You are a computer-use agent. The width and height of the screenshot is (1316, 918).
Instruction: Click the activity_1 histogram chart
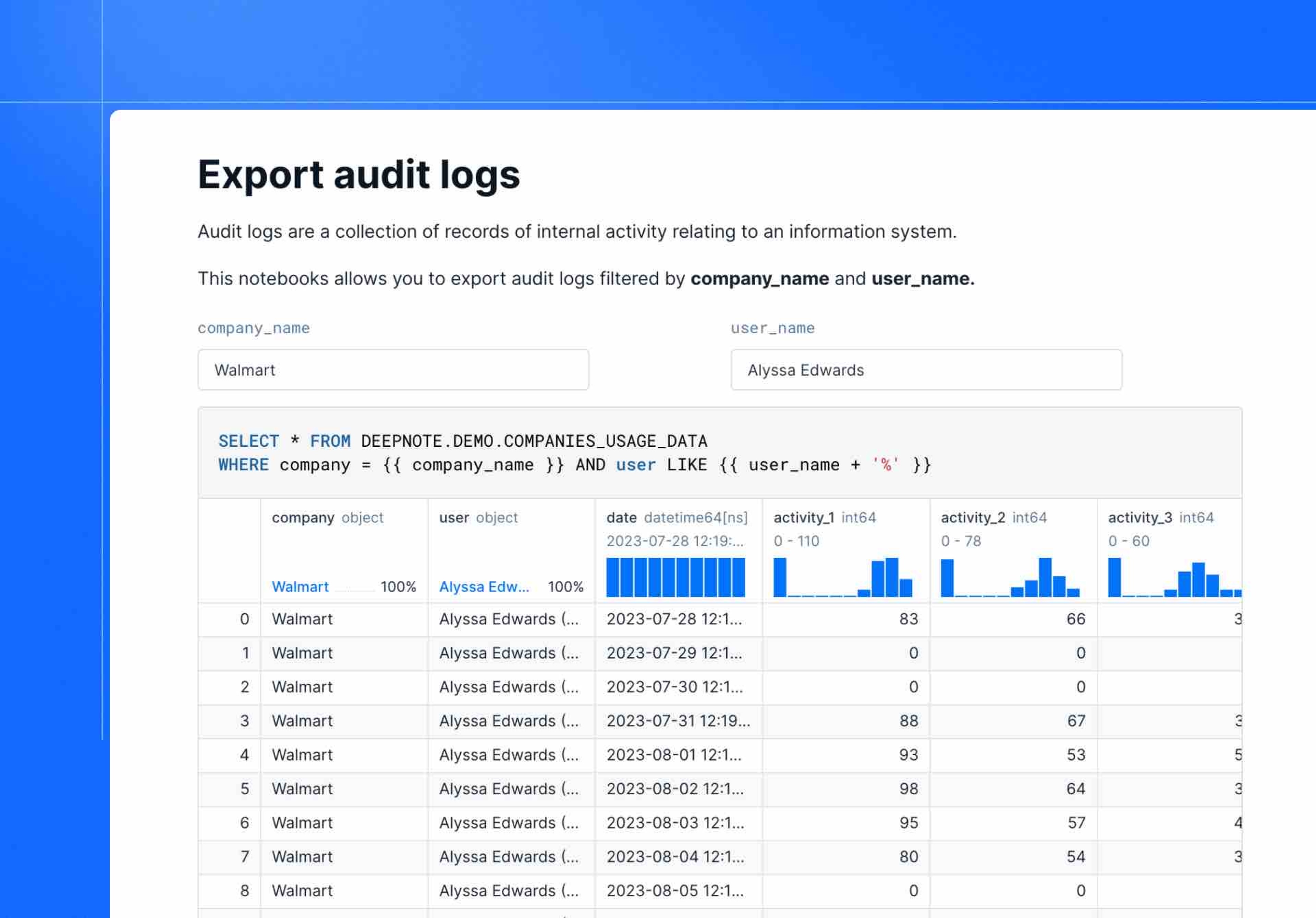843,577
